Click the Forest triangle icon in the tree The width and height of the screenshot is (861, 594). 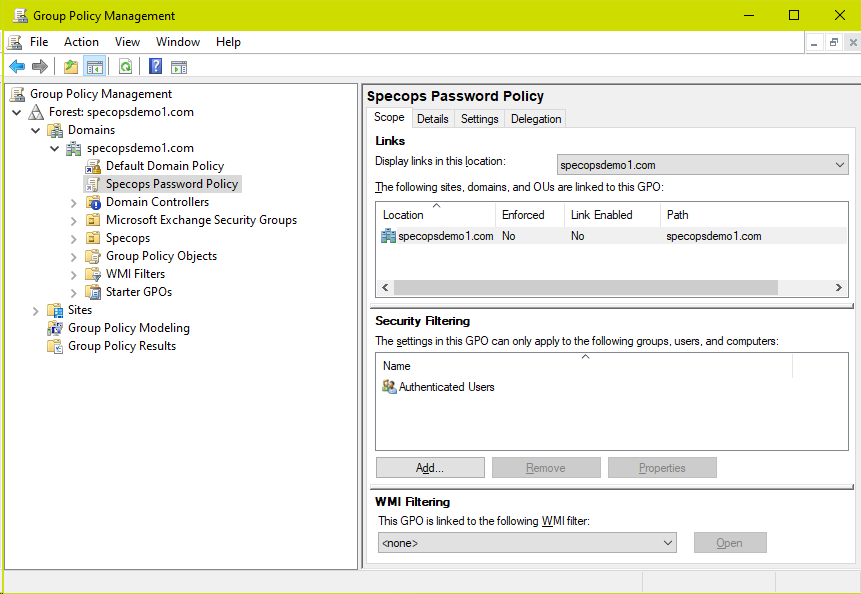pyautogui.click(x=36, y=112)
